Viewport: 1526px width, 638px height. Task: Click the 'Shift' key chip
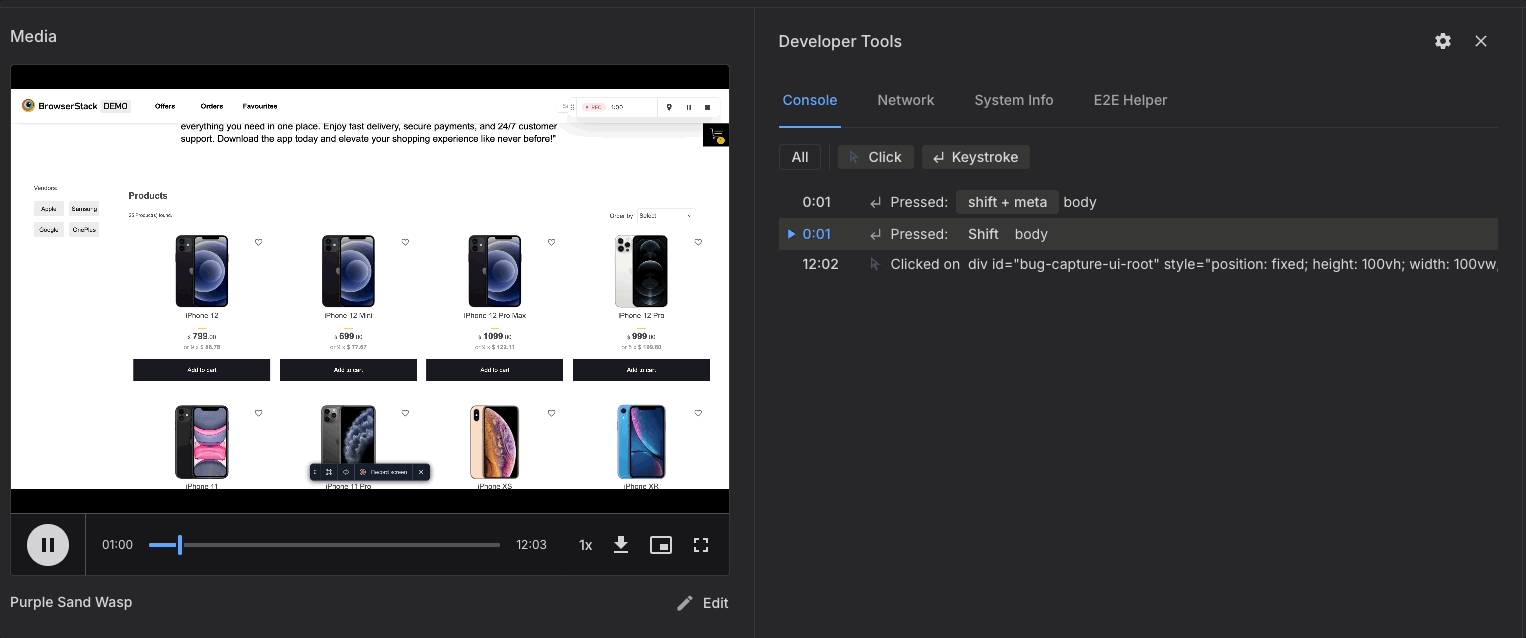[983, 234]
